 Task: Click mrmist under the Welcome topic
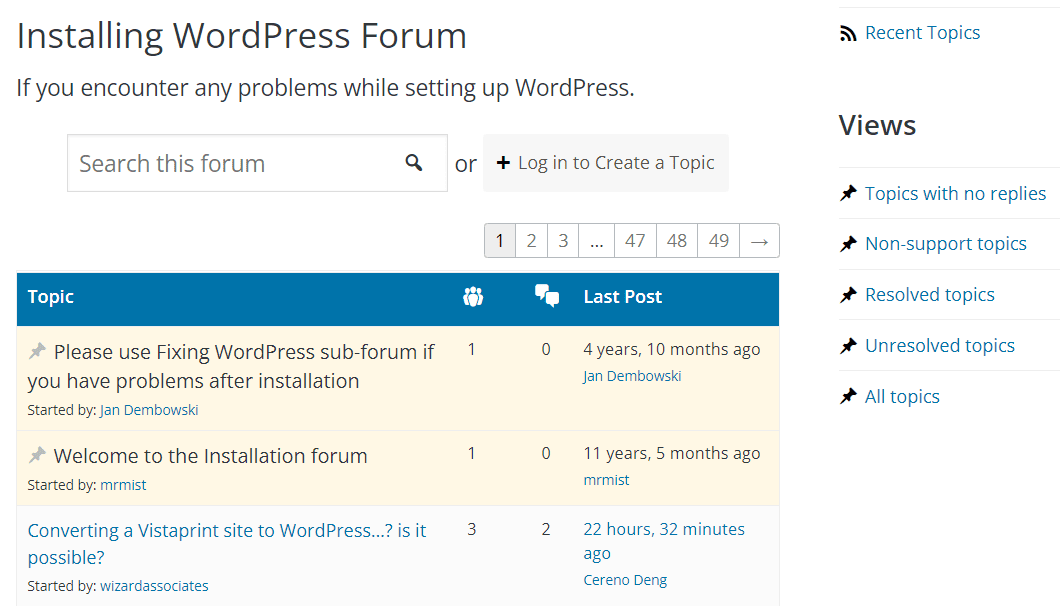coord(123,484)
